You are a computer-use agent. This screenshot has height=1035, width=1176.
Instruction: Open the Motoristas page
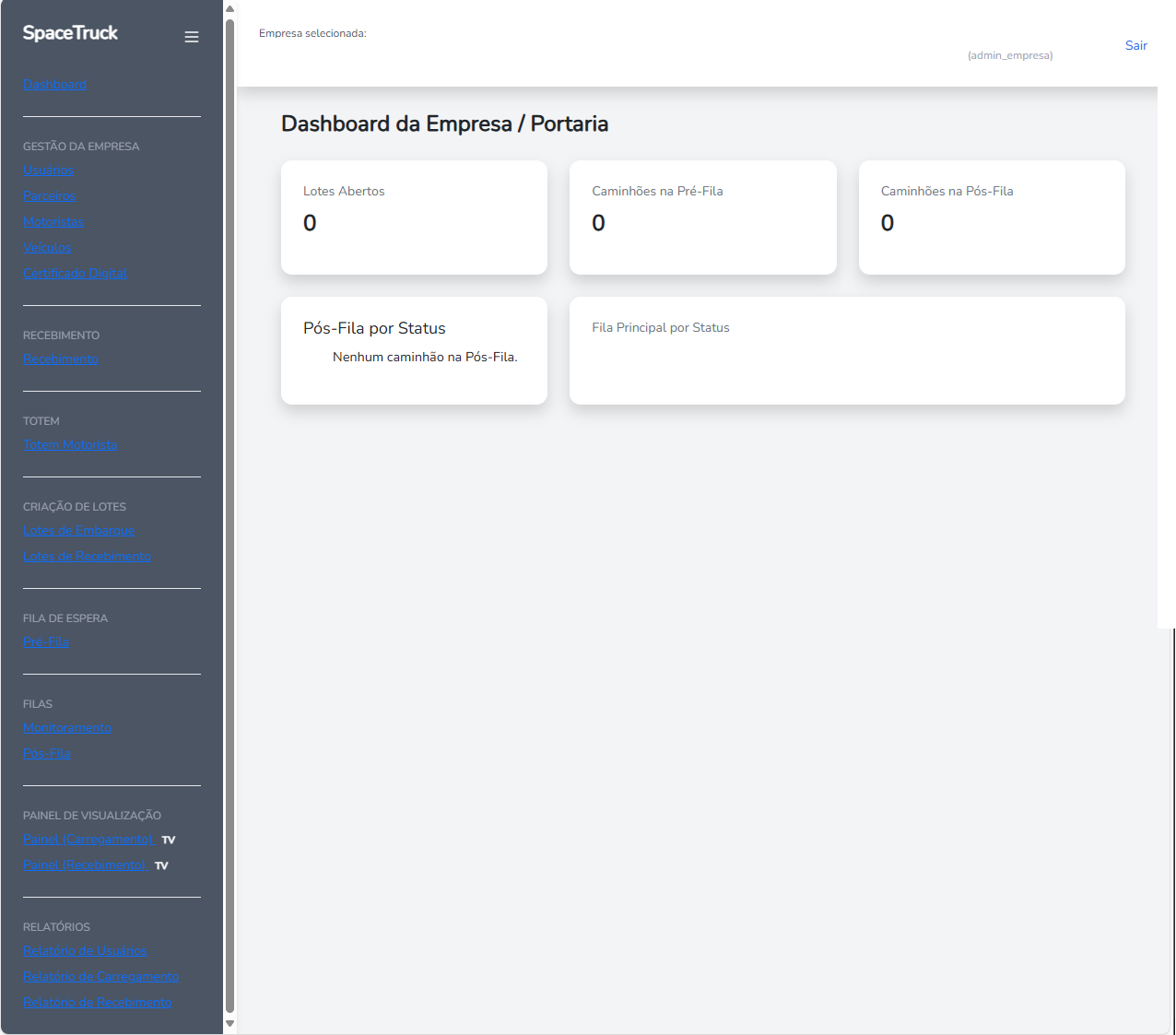53,221
